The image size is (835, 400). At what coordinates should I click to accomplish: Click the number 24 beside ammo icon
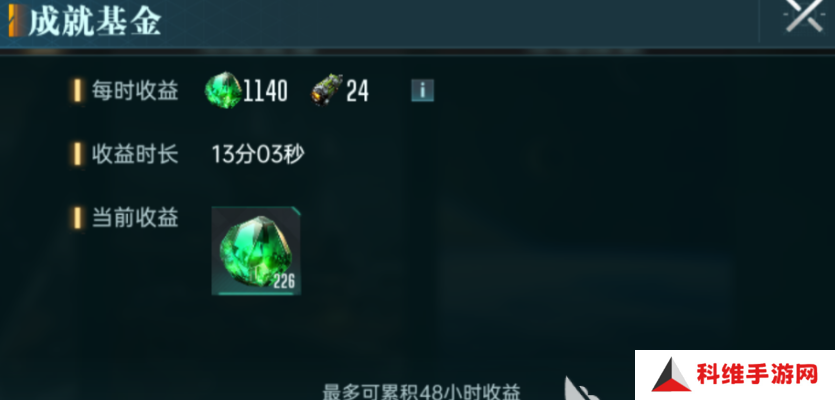tap(357, 91)
